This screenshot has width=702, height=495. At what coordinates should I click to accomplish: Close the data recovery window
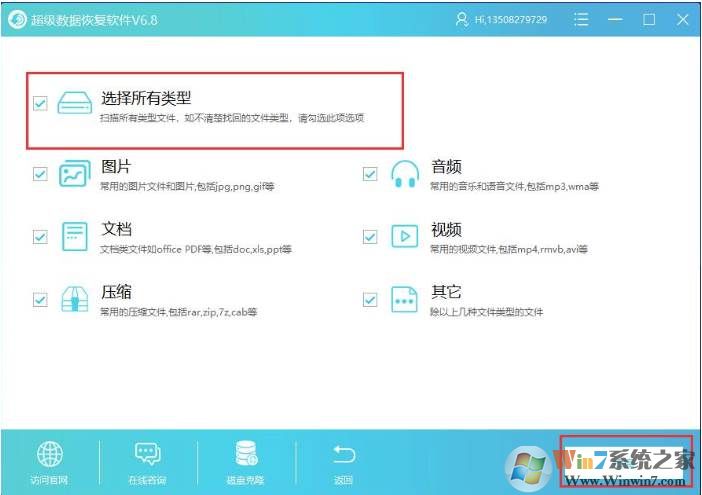click(683, 19)
